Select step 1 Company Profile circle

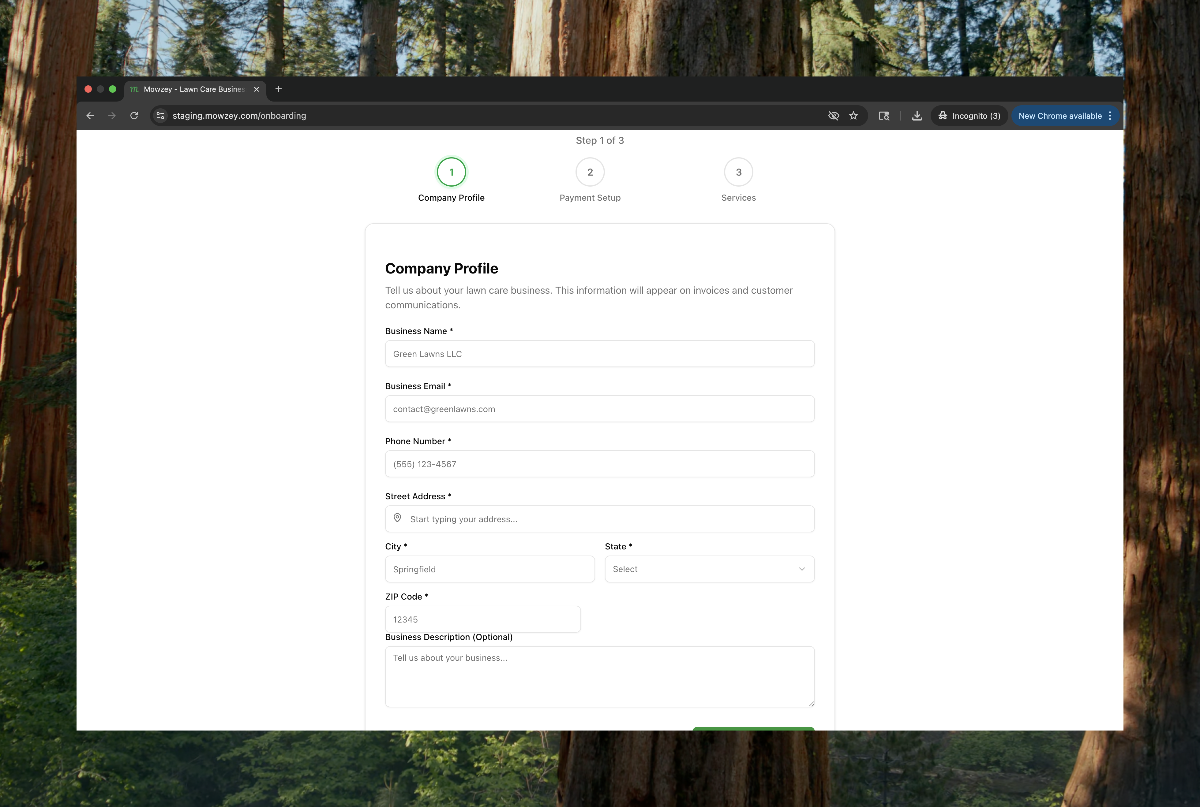pos(451,172)
